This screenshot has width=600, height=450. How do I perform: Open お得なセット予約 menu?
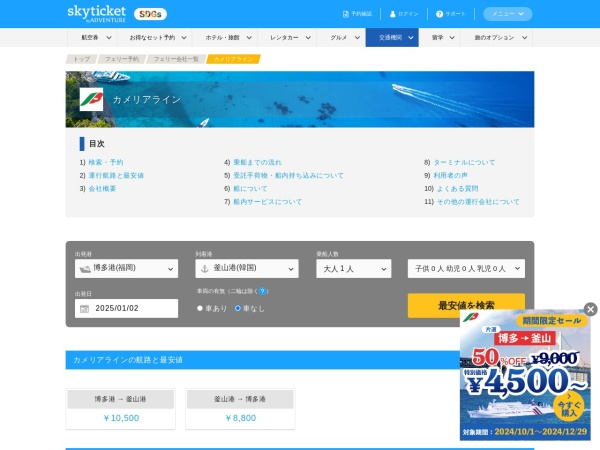(x=158, y=38)
